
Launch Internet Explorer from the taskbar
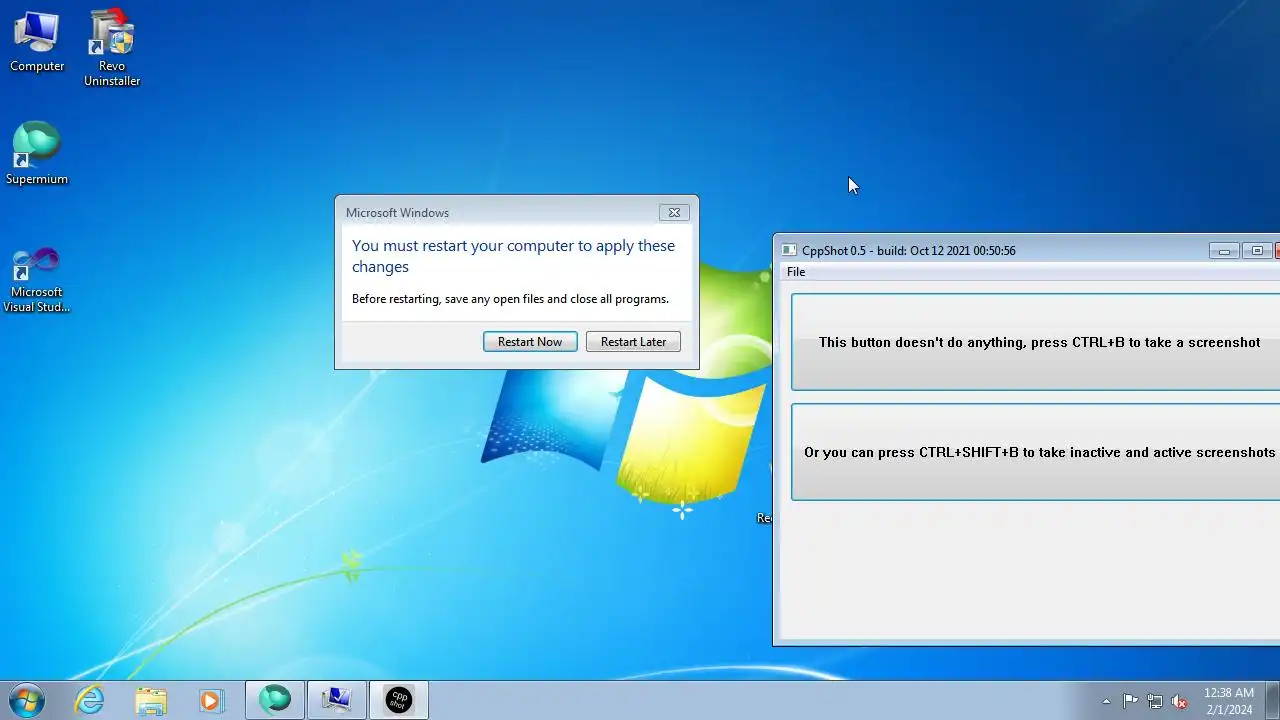coord(90,700)
